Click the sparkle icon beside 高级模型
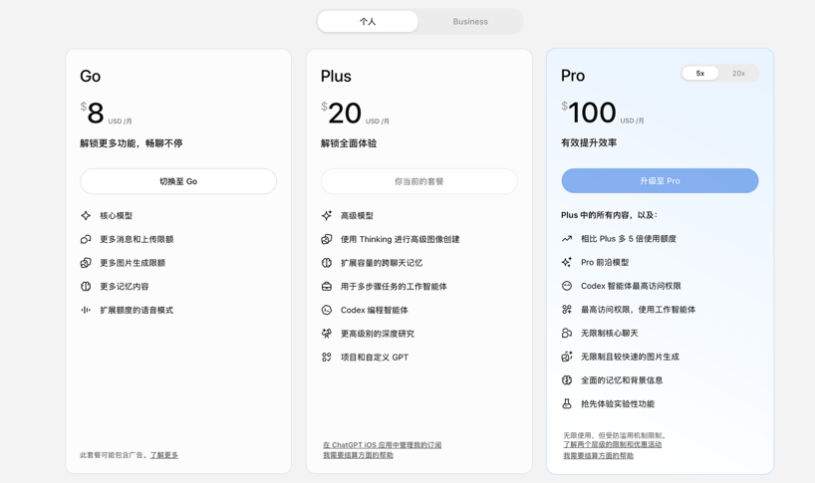 coord(326,215)
